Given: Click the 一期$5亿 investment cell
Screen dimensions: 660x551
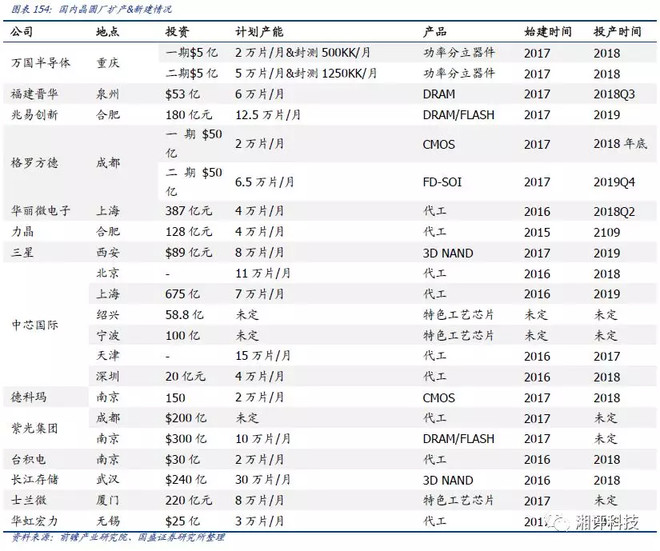Looking at the screenshot, I should tap(192, 53).
